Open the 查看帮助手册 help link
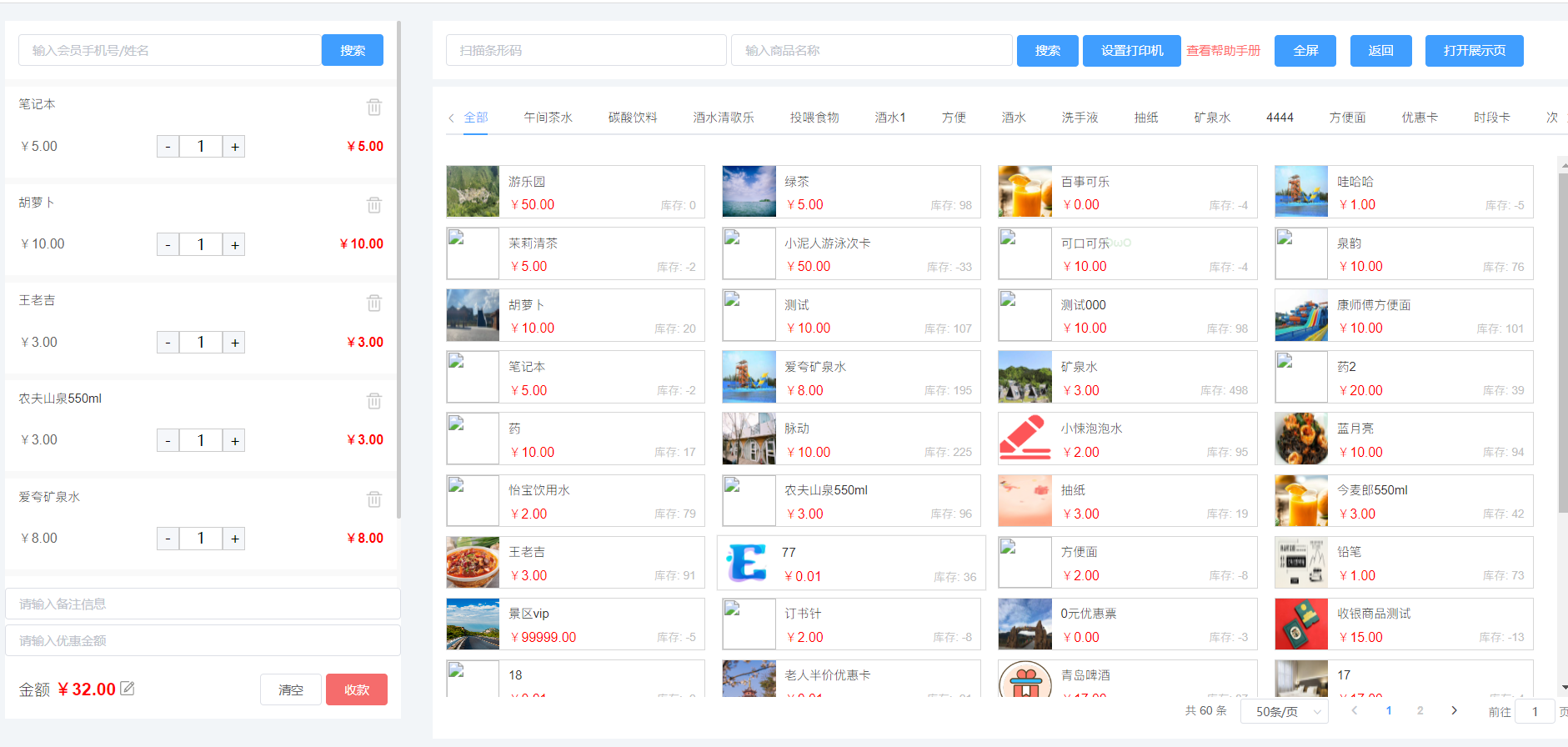This screenshot has width=1568, height=747. click(x=1224, y=51)
